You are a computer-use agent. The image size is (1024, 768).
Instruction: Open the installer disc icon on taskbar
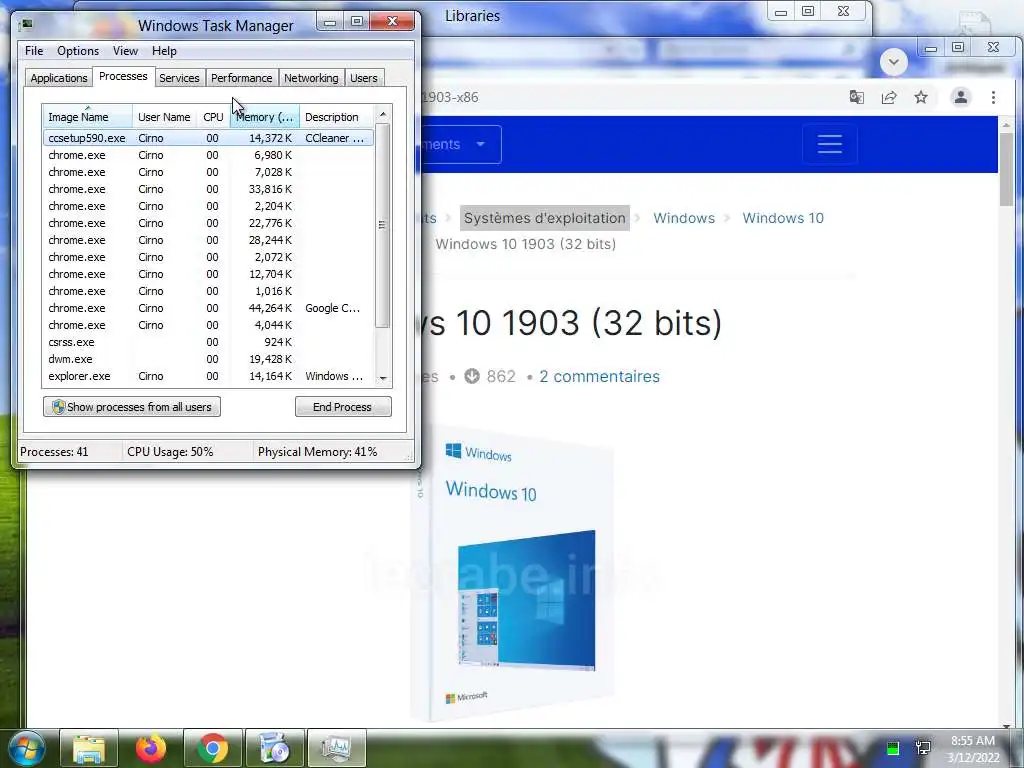click(x=274, y=748)
